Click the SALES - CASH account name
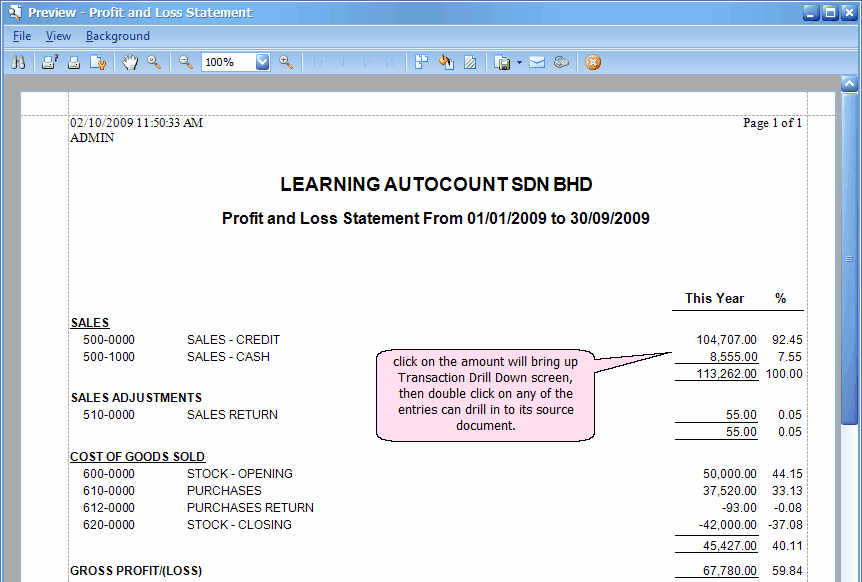Image resolution: width=862 pixels, height=582 pixels. (x=228, y=357)
